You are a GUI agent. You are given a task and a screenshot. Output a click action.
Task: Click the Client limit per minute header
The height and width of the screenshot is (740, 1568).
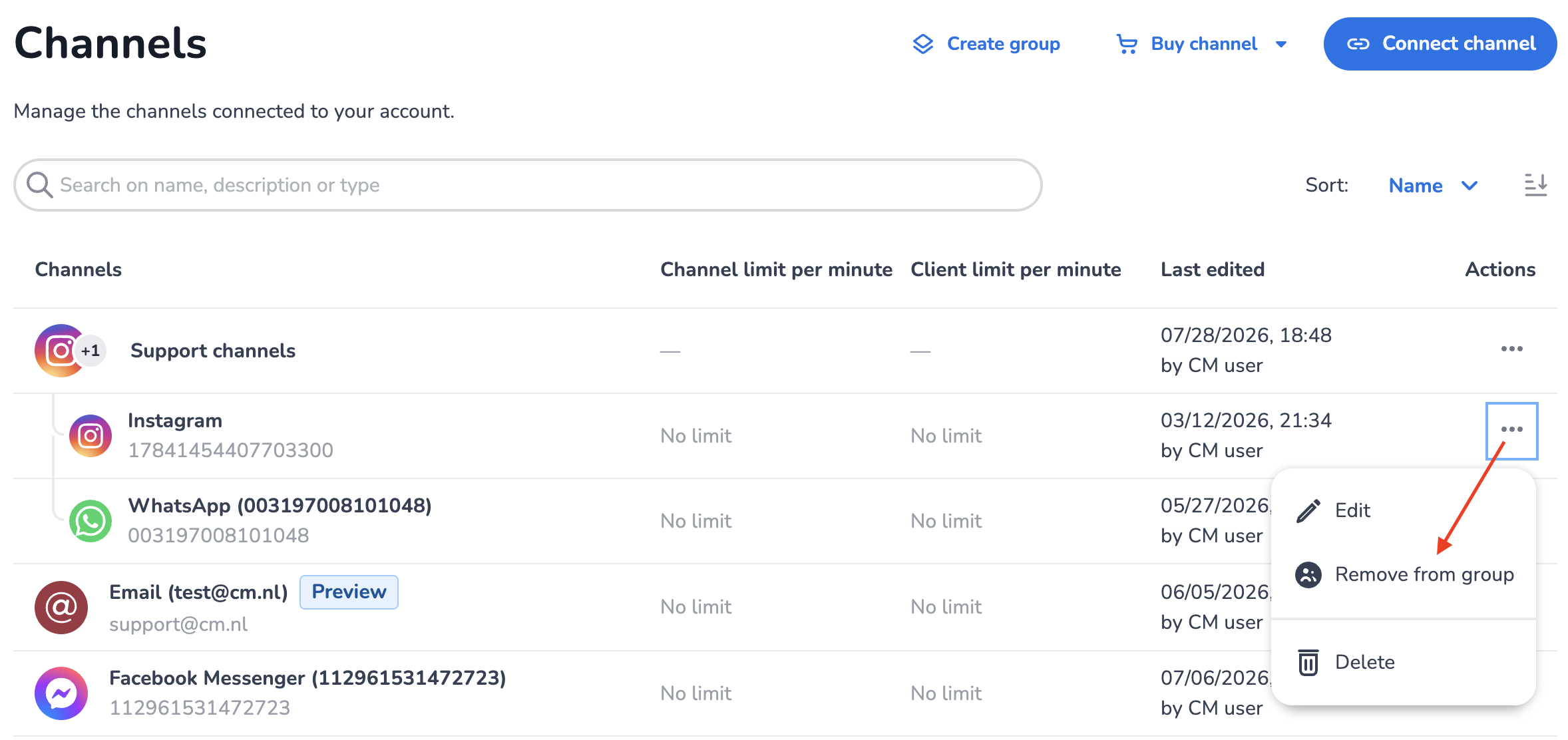[1016, 270]
